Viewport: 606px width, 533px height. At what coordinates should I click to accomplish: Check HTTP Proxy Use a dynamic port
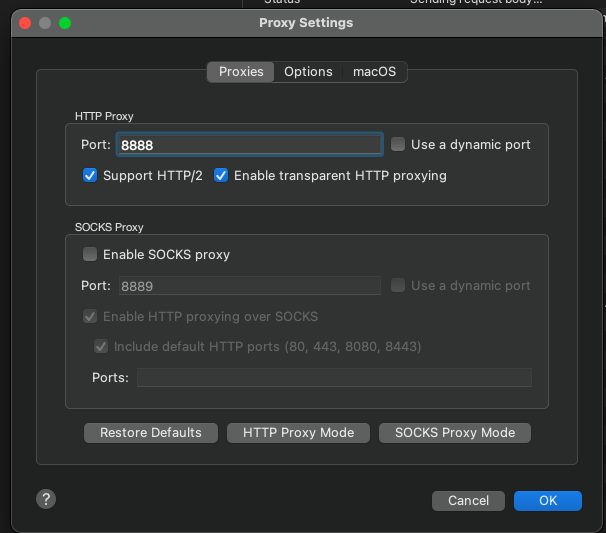click(x=398, y=144)
